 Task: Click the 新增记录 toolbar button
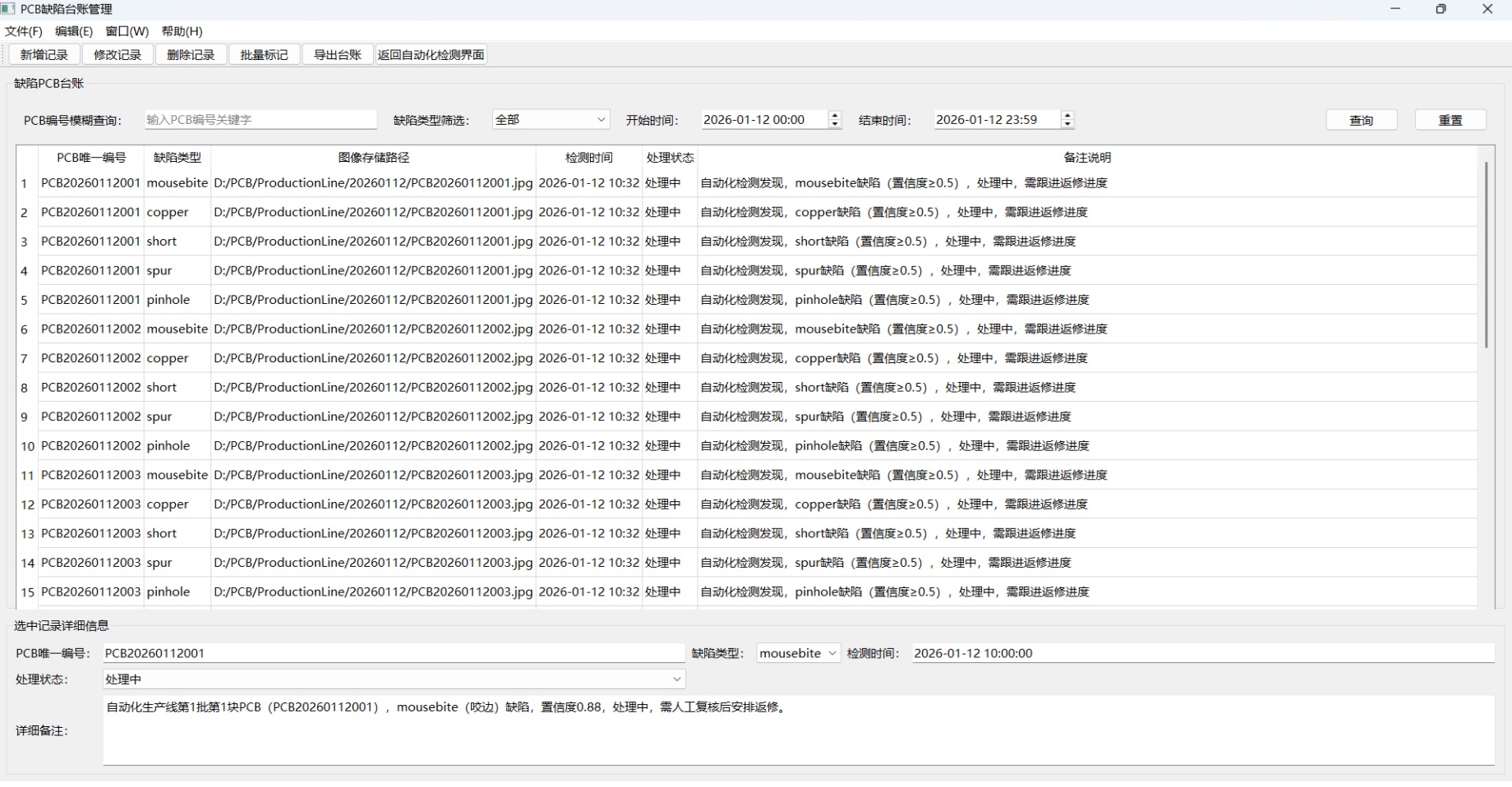pos(44,55)
